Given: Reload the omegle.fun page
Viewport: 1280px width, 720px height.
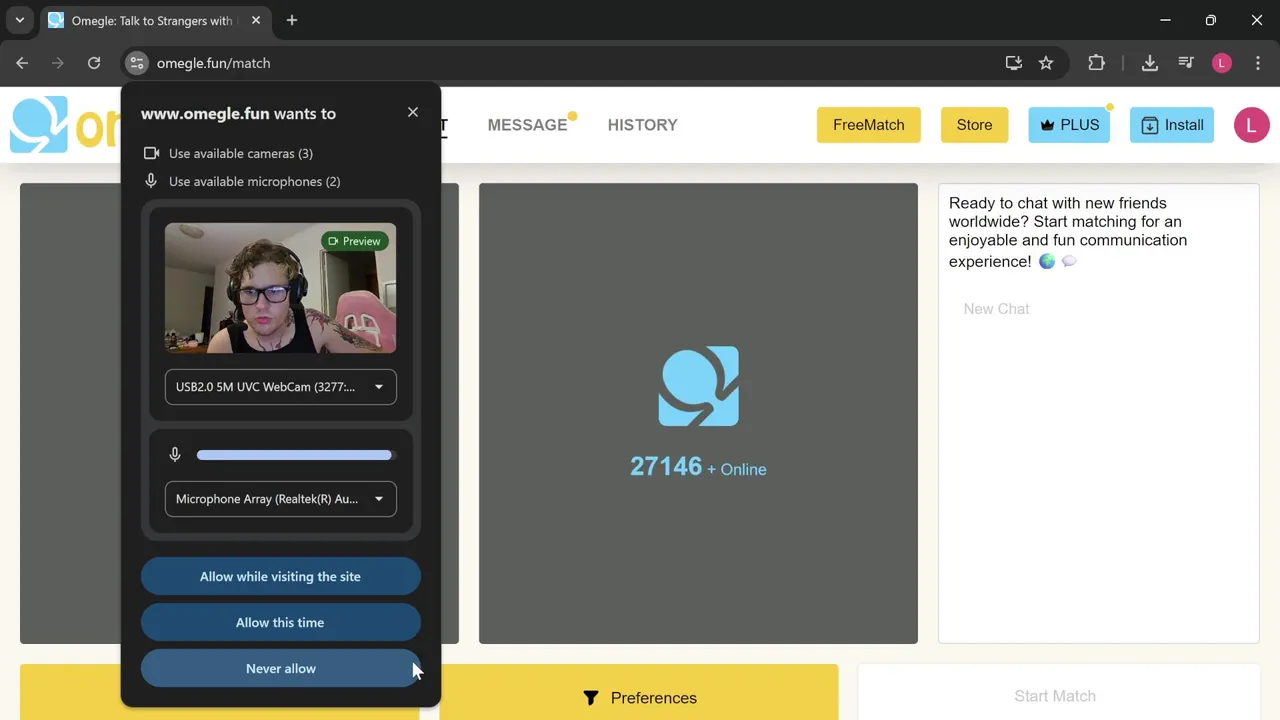Looking at the screenshot, I should 94,63.
